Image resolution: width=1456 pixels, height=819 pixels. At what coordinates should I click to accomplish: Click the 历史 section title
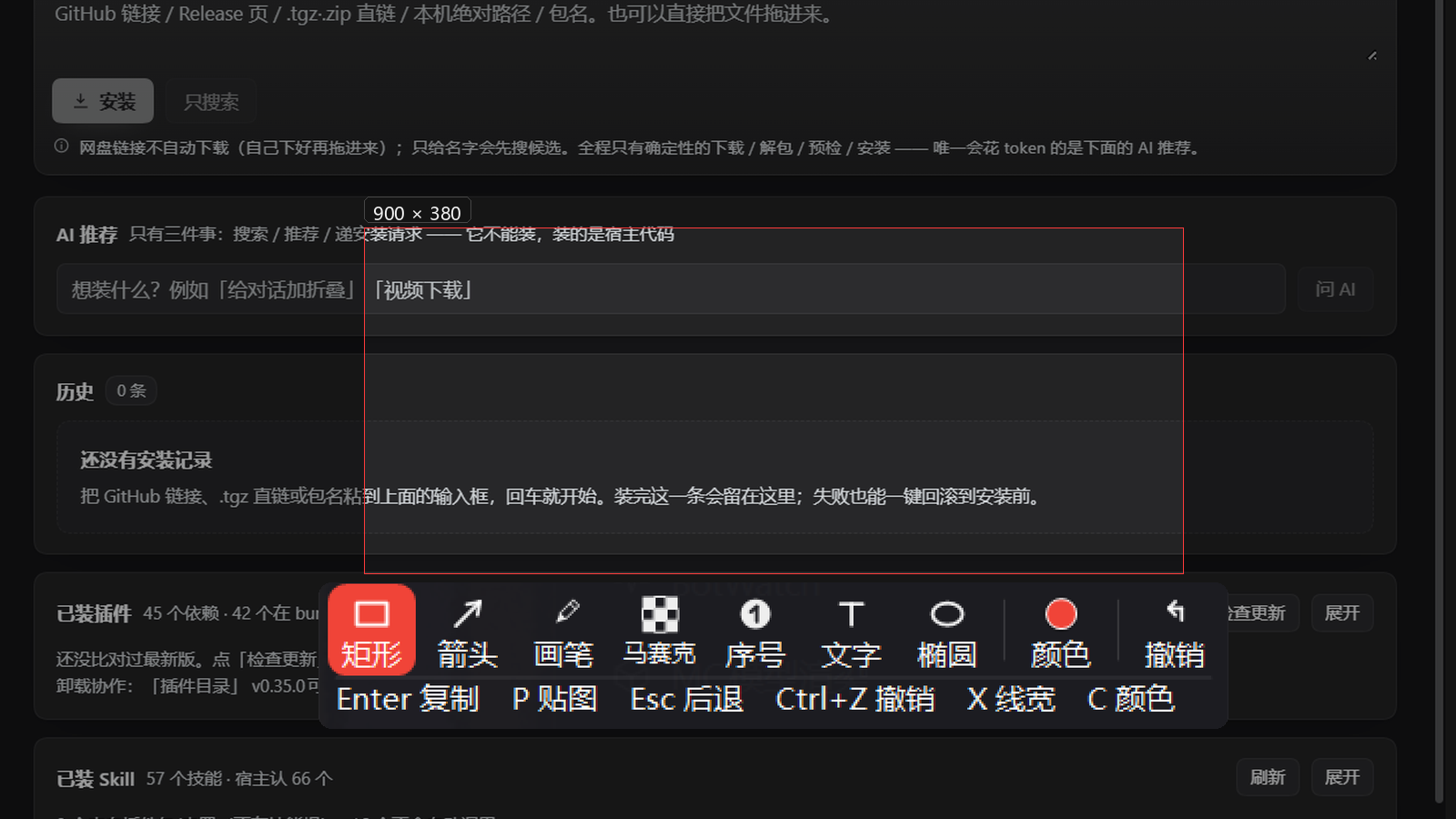pos(75,391)
